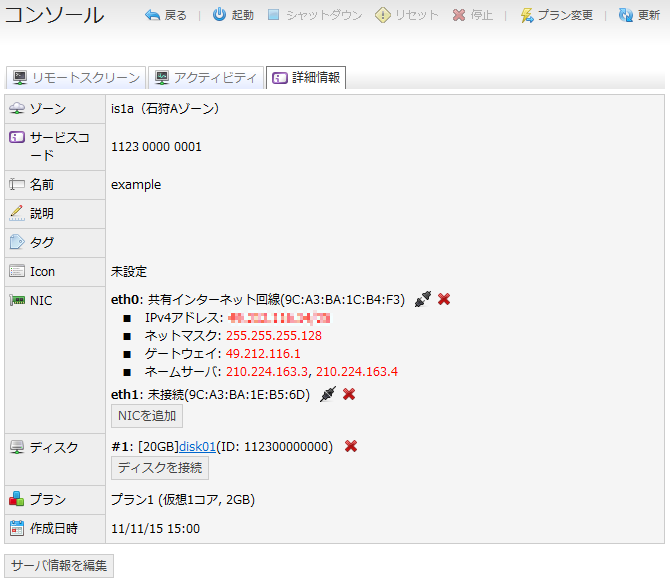Click the eth0 connect plug icon
This screenshot has width=670, height=585.
422,299
